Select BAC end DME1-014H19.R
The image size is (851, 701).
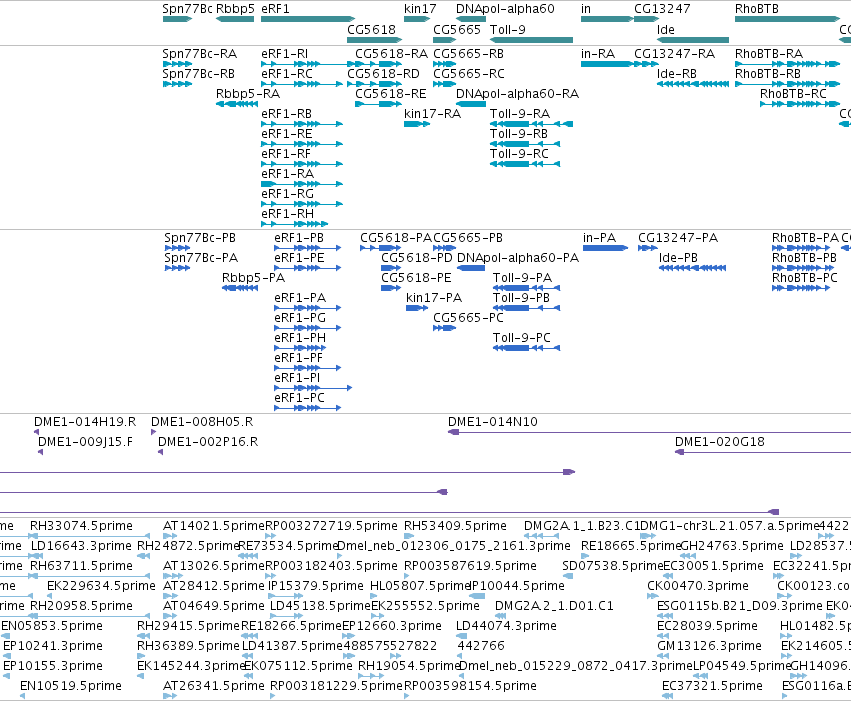[x=85, y=422]
